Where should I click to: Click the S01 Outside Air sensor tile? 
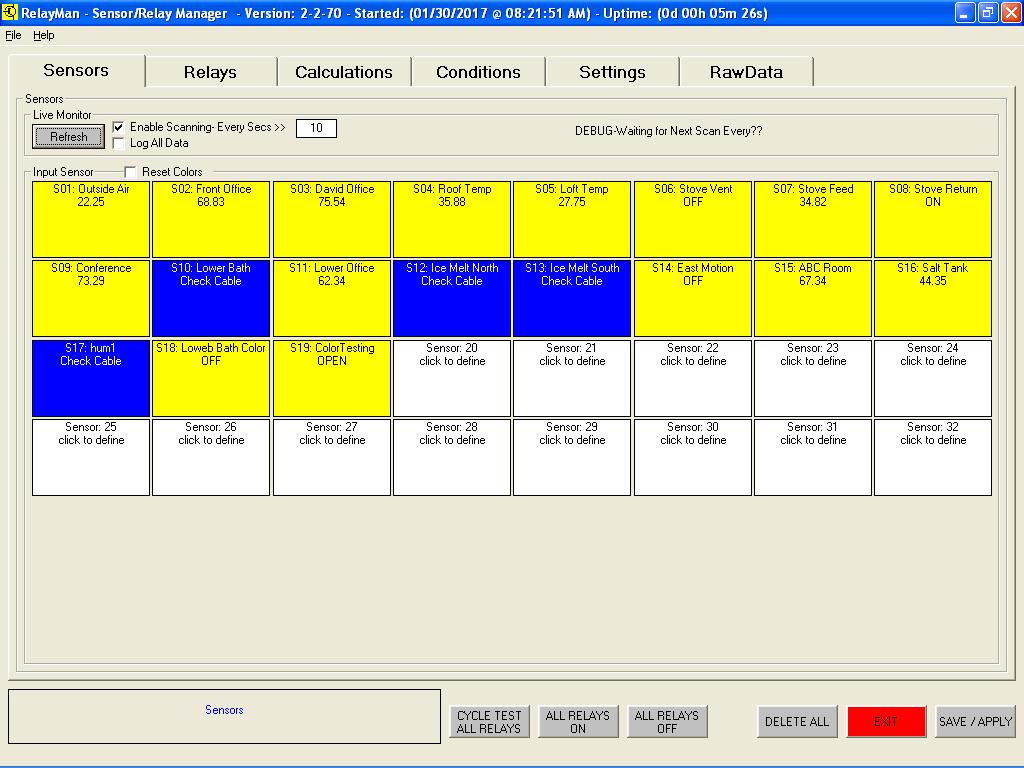(91, 219)
